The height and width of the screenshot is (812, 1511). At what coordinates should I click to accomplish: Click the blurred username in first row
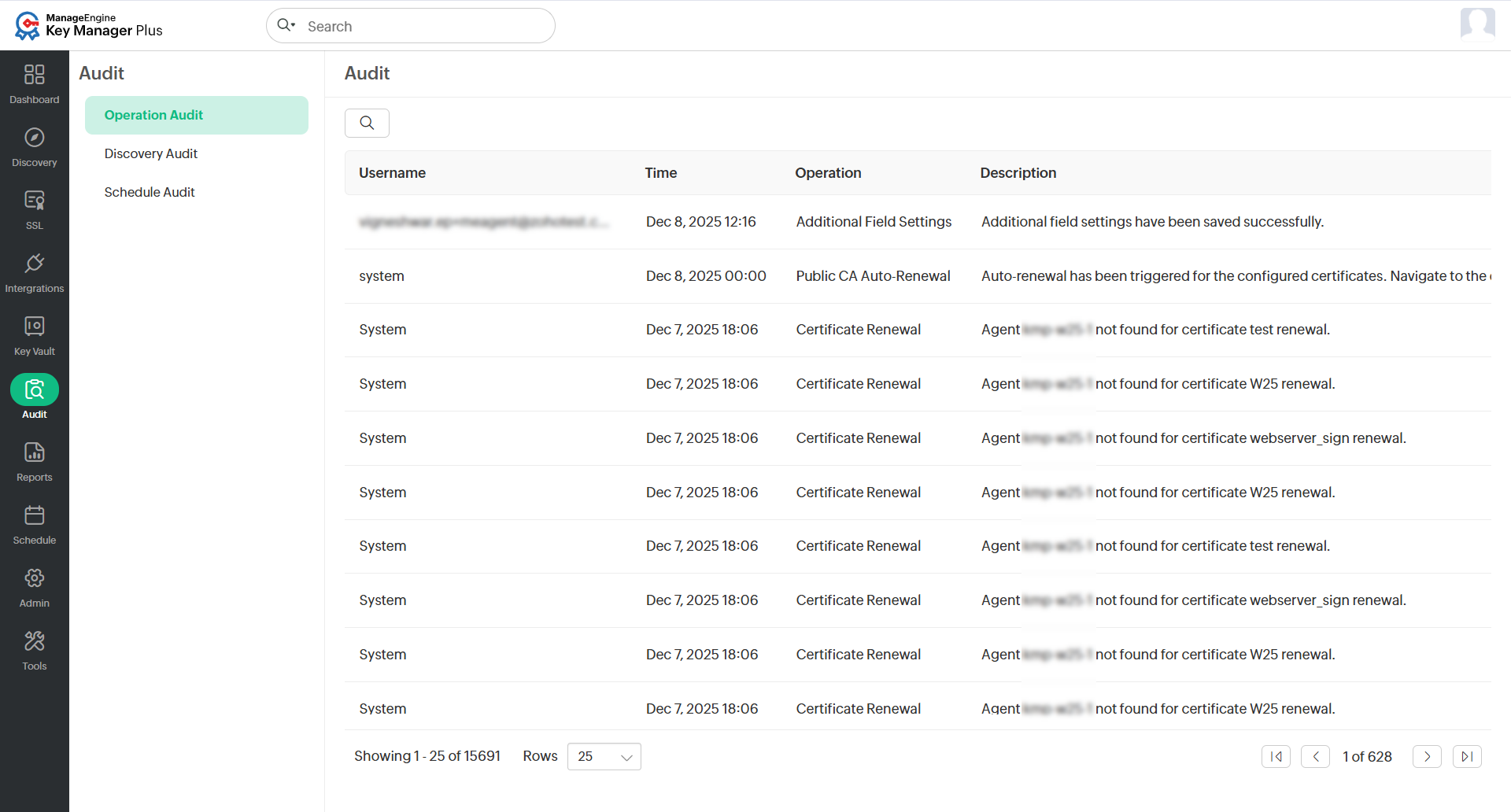[x=484, y=222]
